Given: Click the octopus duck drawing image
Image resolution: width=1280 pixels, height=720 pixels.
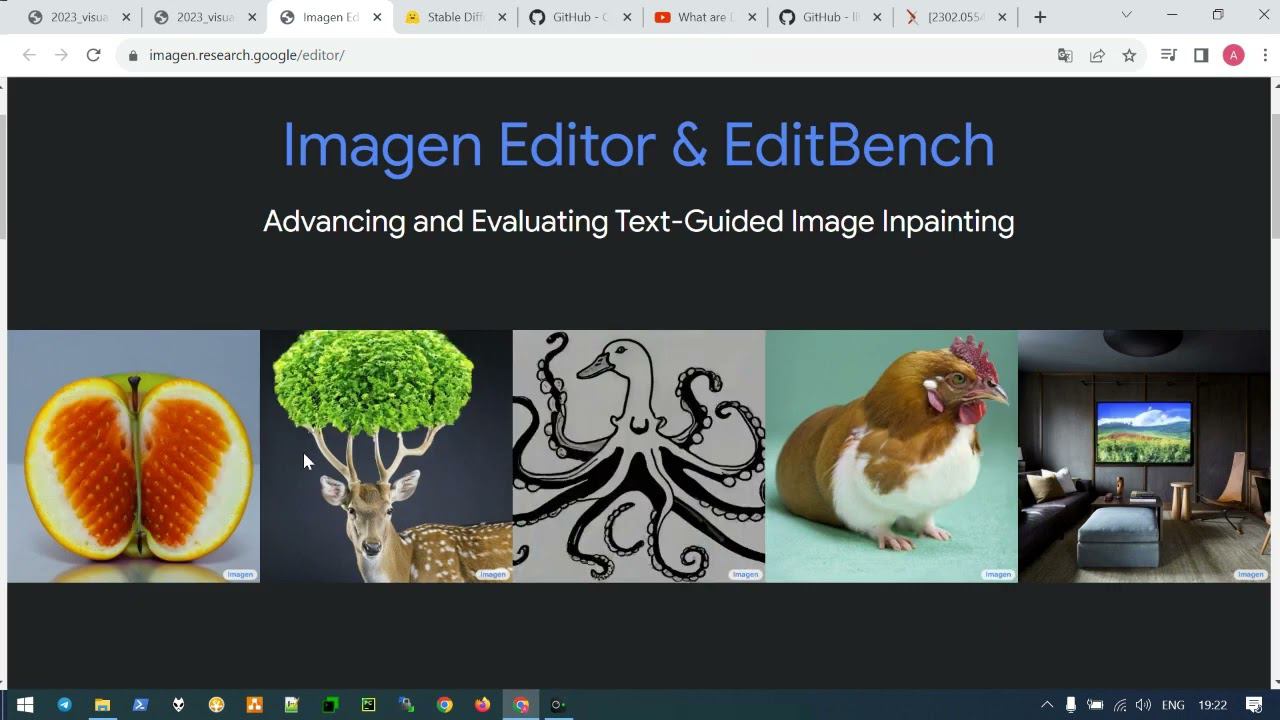Looking at the screenshot, I should coord(639,456).
